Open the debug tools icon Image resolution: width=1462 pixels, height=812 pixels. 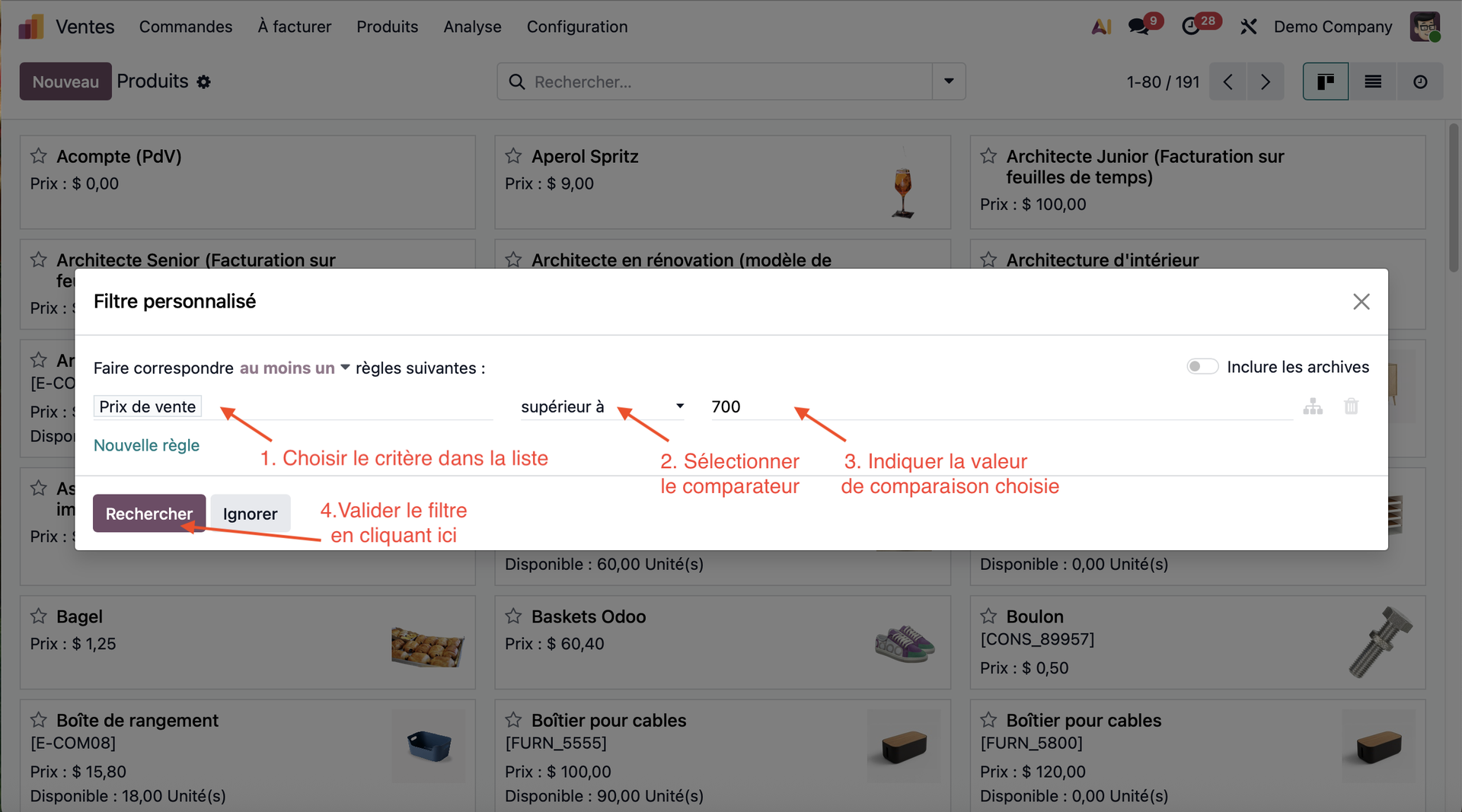pyautogui.click(x=1248, y=27)
